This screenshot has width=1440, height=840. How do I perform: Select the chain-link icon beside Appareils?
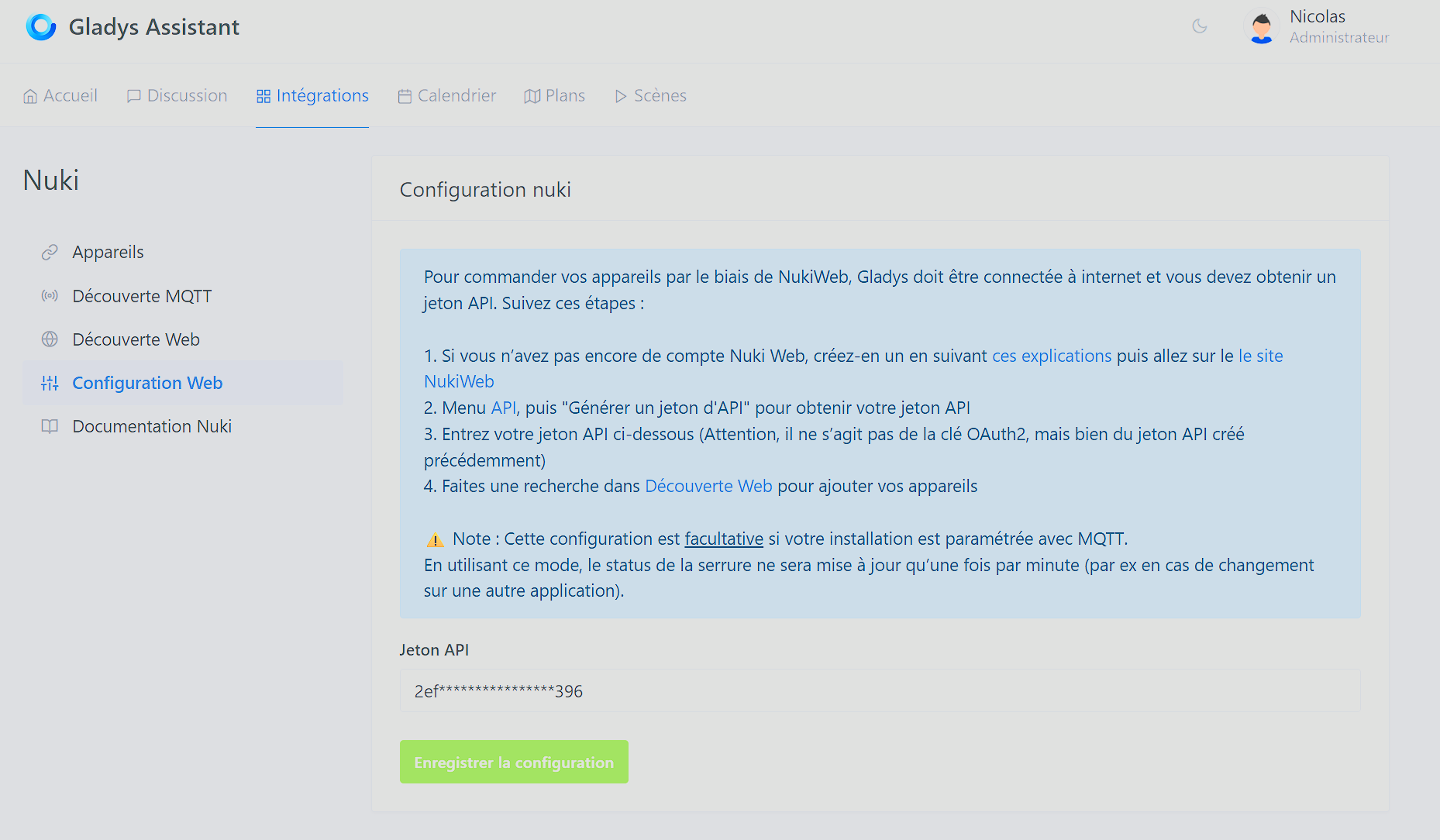(x=50, y=251)
